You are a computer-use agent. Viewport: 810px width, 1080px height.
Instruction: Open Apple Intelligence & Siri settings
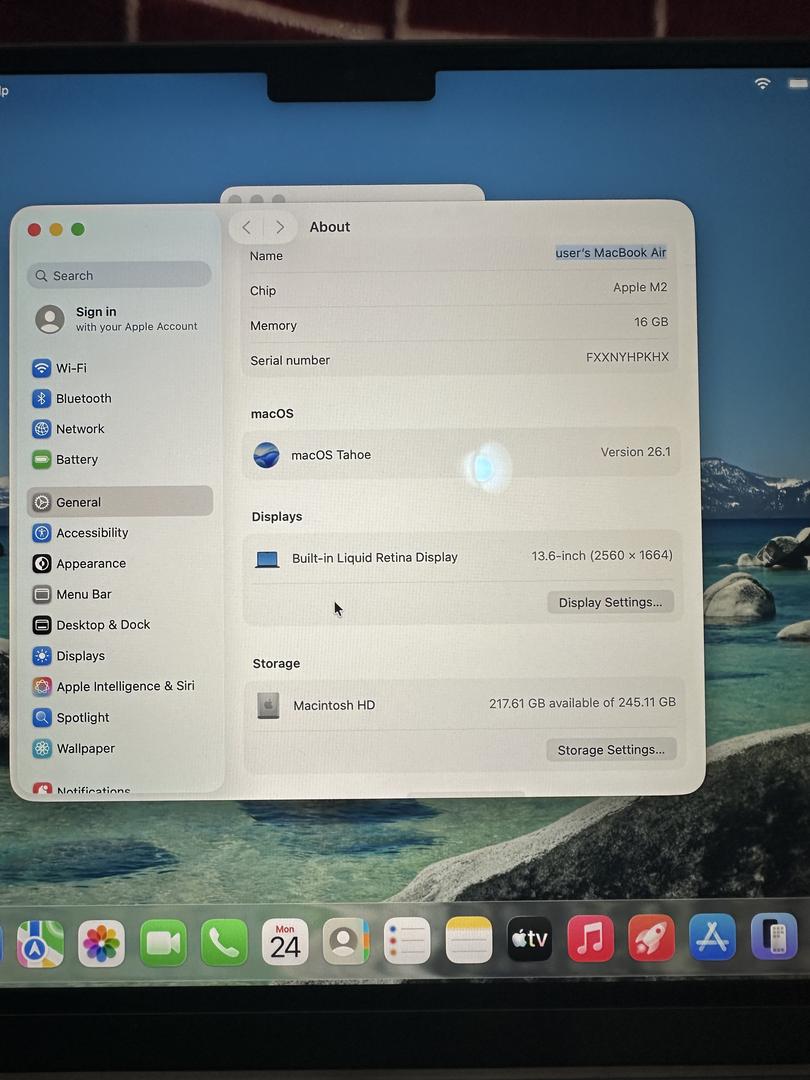(x=125, y=686)
